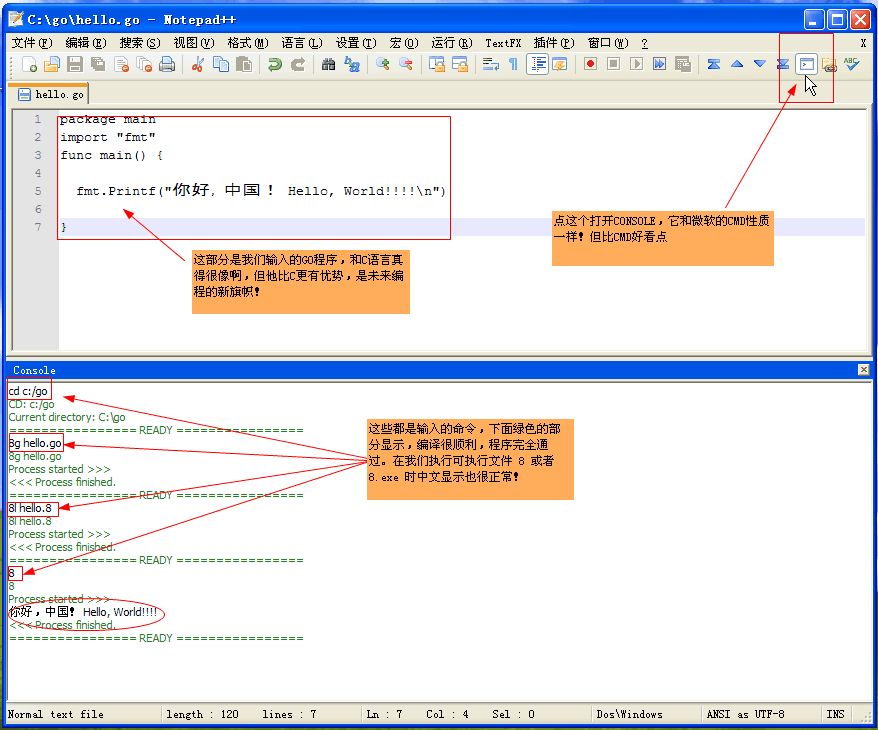The image size is (878, 730).
Task: Open the 宏(O) menu
Action: pos(404,43)
